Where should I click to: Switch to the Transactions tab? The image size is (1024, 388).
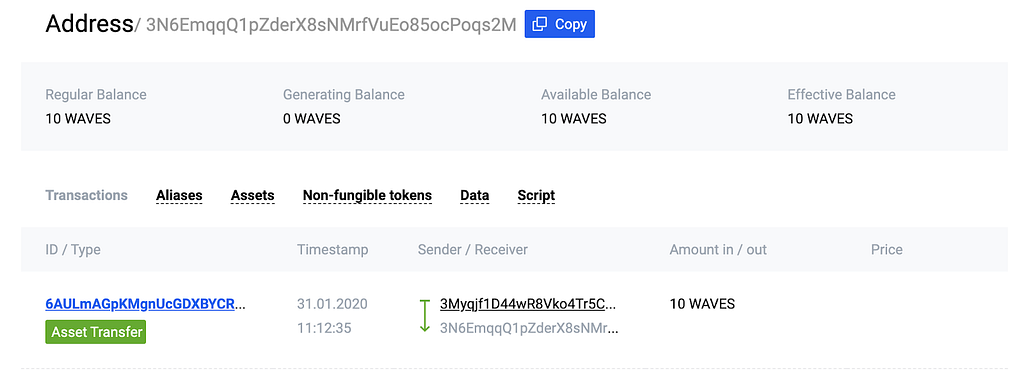(x=86, y=195)
